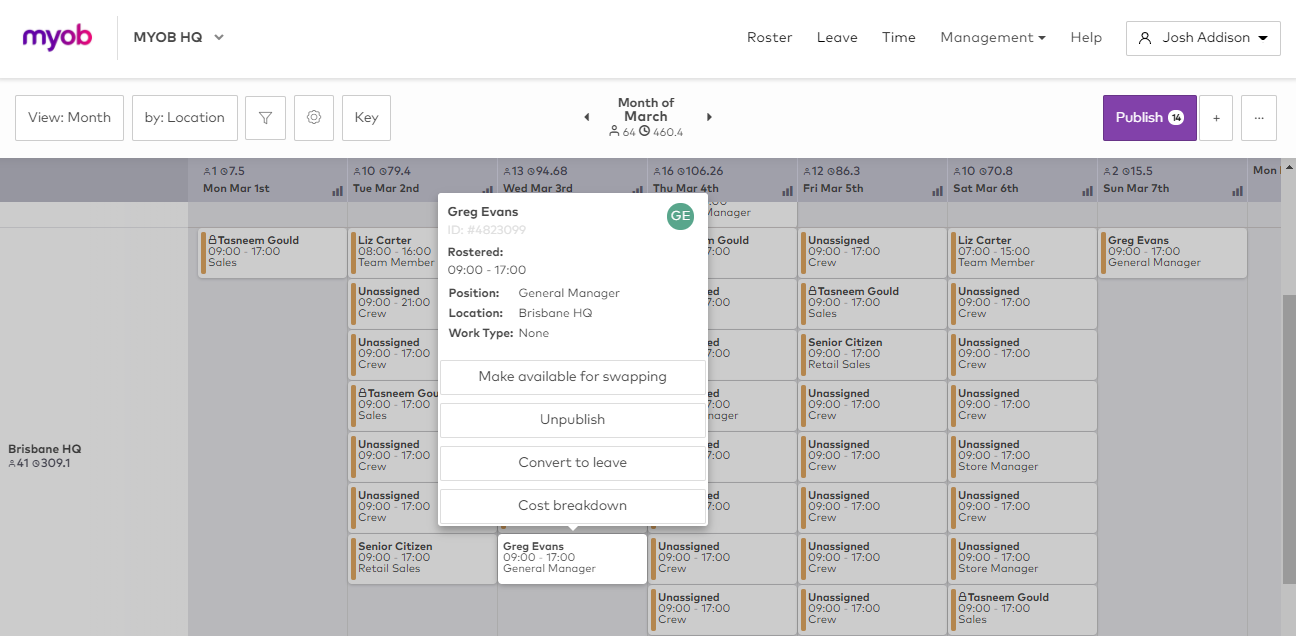
Task: Select Convert to leave option
Action: coord(572,463)
